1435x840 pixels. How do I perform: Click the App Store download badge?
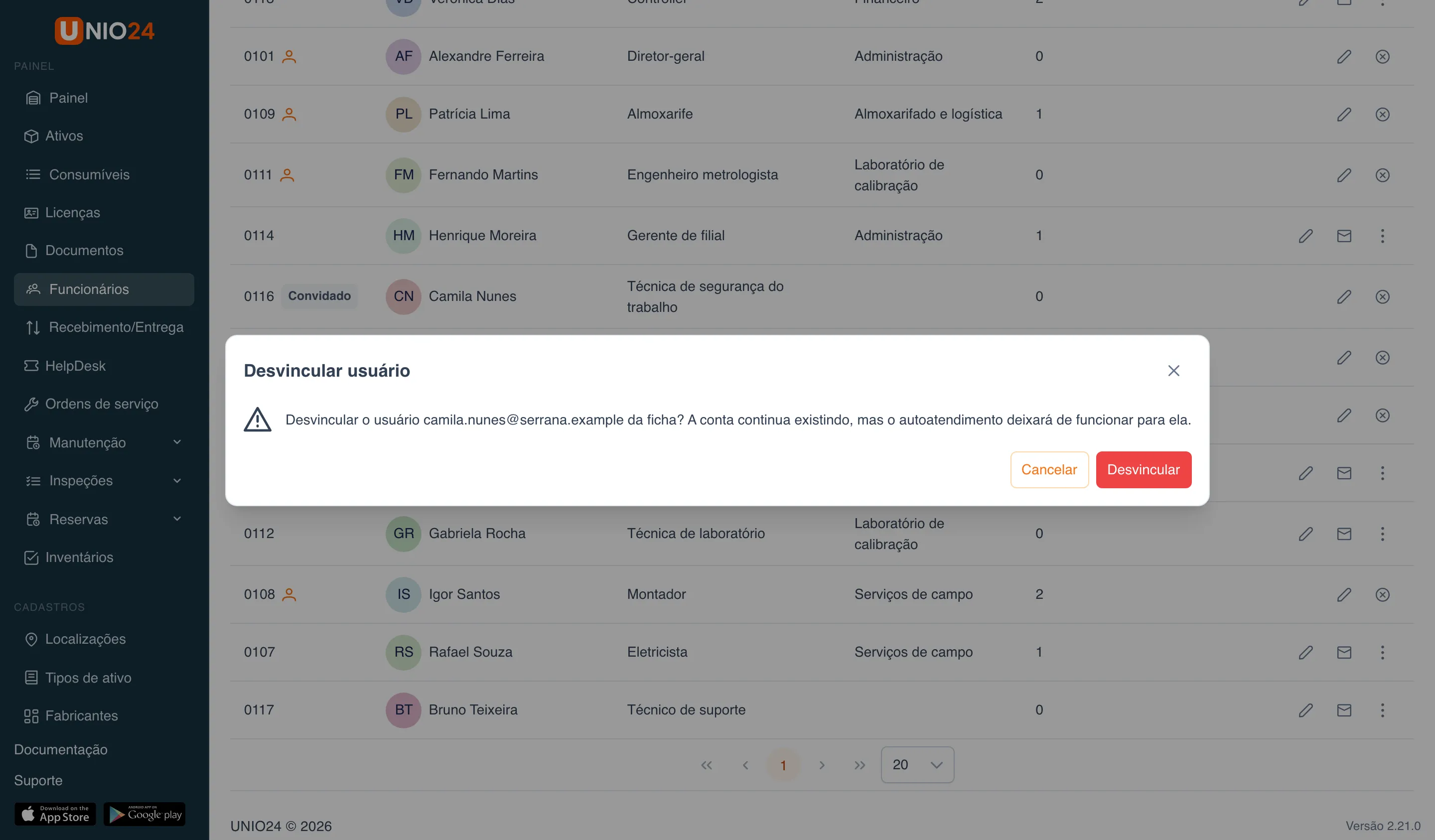(55, 814)
